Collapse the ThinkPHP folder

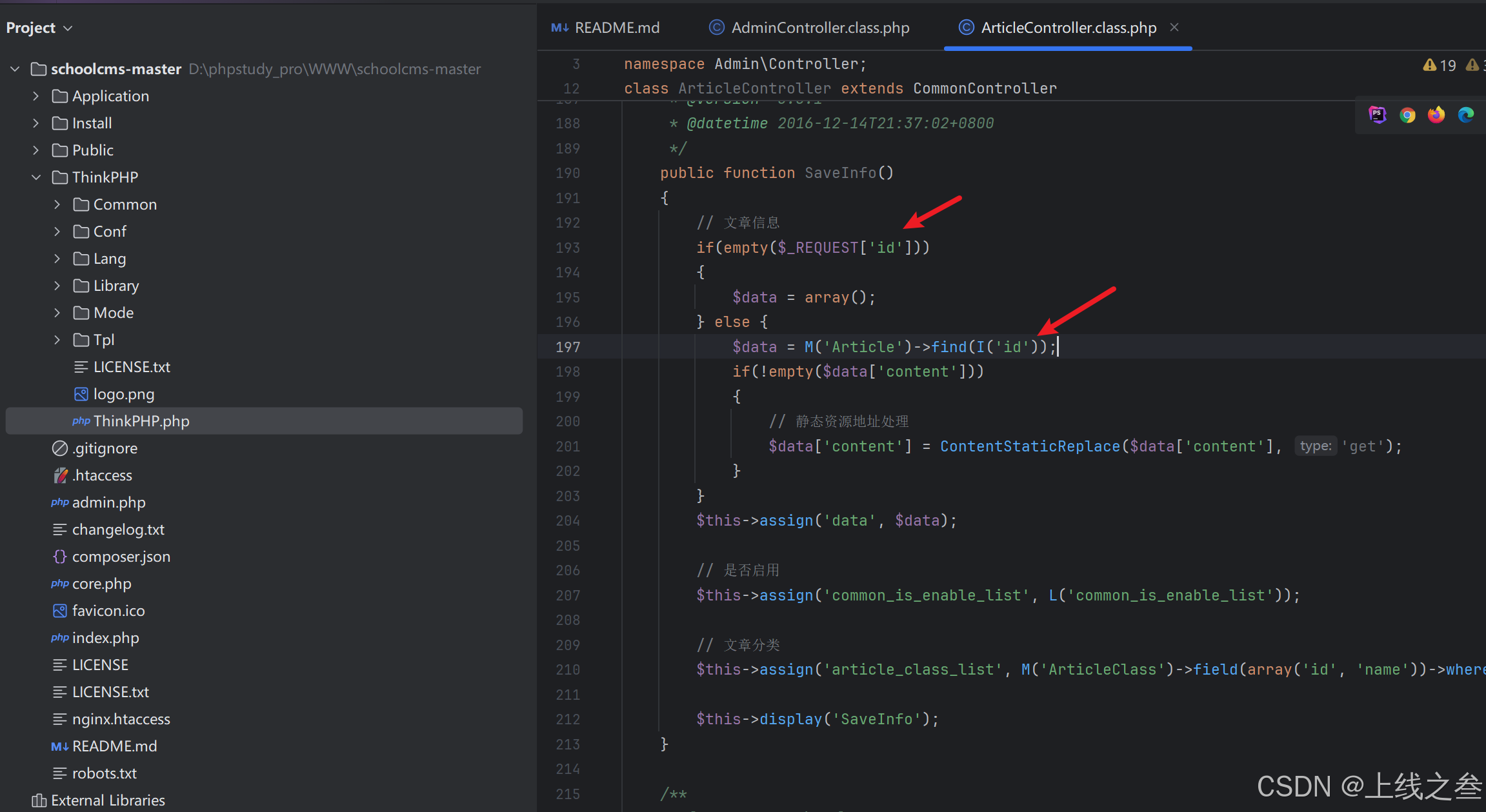[x=36, y=177]
